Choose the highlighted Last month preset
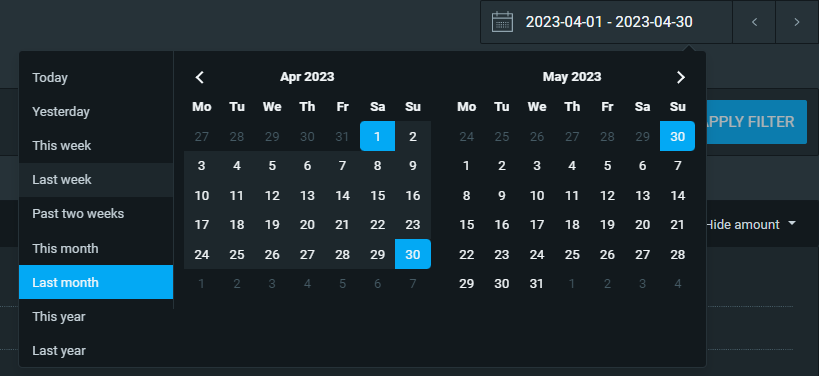 96,282
